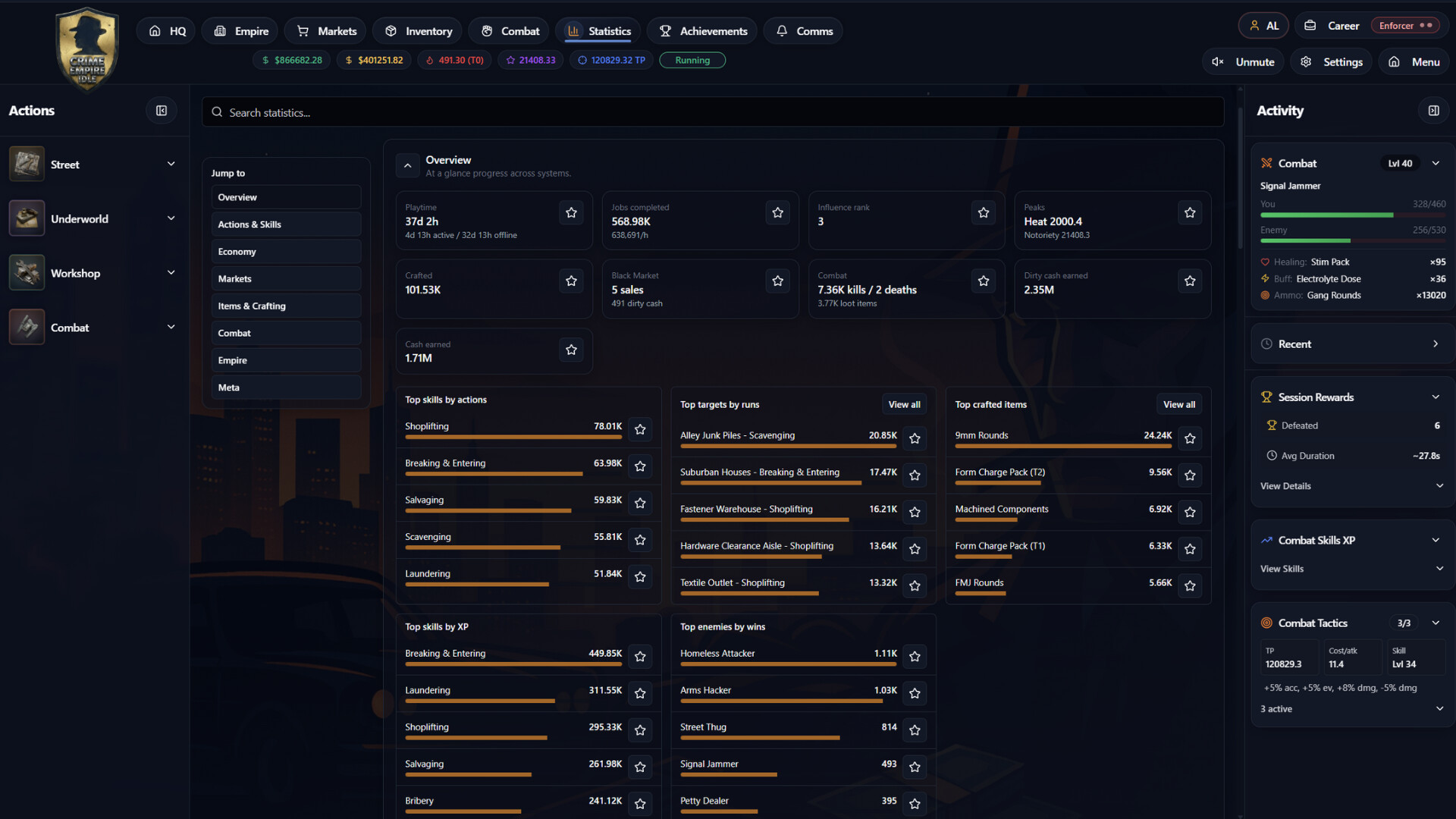This screenshot has width=1456, height=819.
Task: Switch to the Statistics tab
Action: pos(598,30)
